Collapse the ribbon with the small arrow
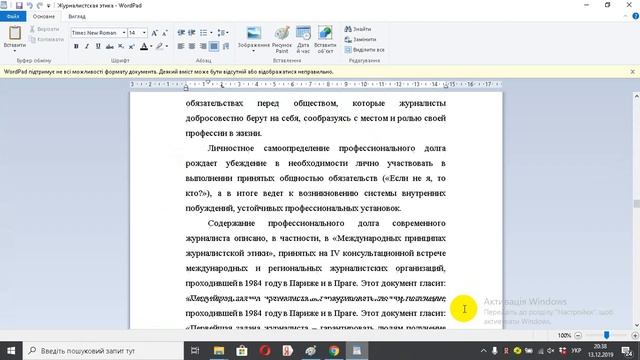 click(x=626, y=16)
